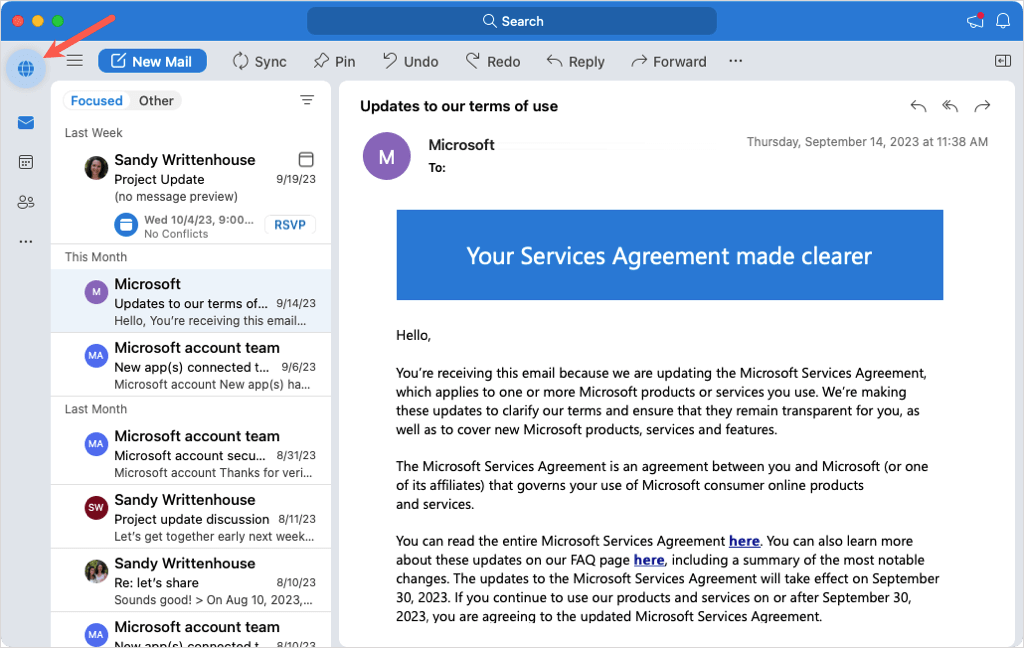
Task: Click the forward arrow in reading pane
Action: [982, 106]
